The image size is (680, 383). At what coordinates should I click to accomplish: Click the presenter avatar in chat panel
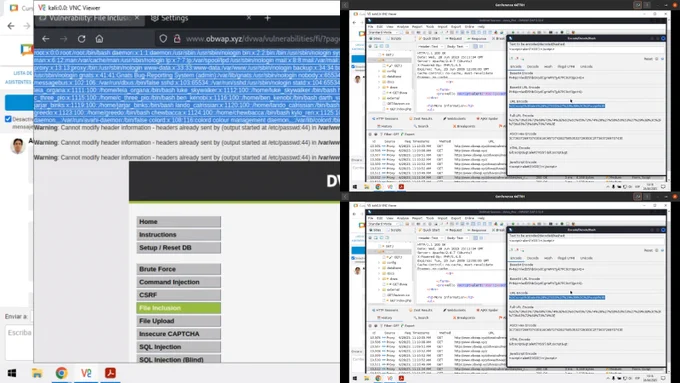pyautogui.click(x=18, y=146)
